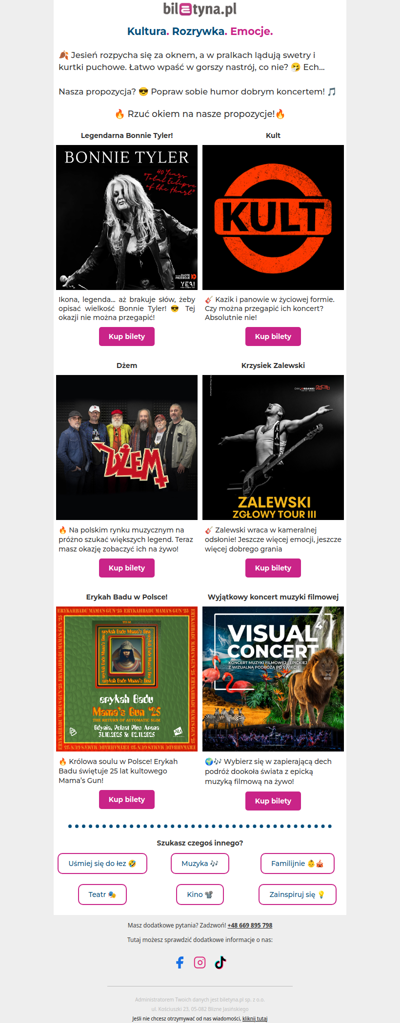Buy tickets for Bonnie Tyler

[127, 337]
